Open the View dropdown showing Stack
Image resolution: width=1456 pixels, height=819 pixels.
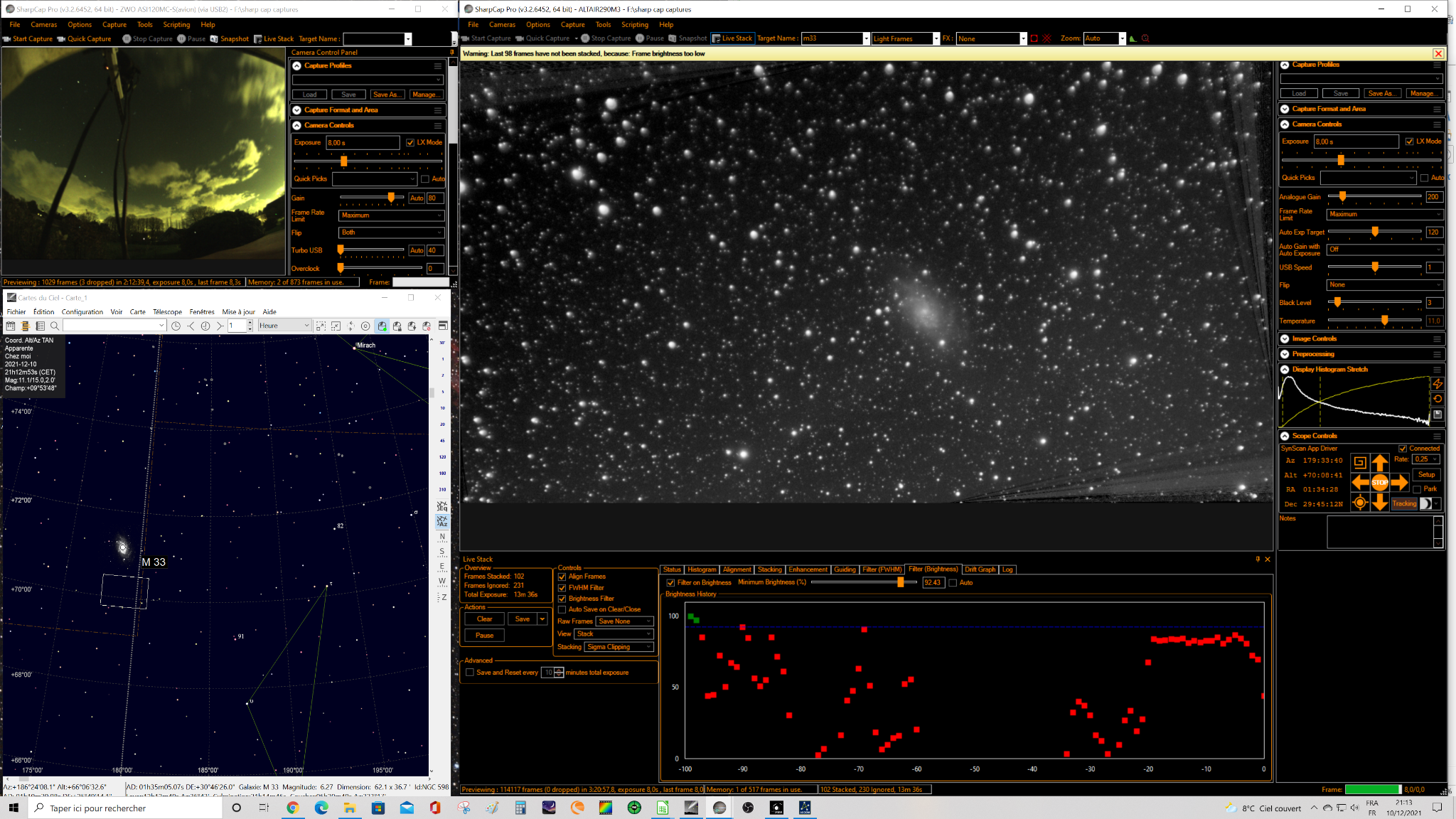coord(614,634)
